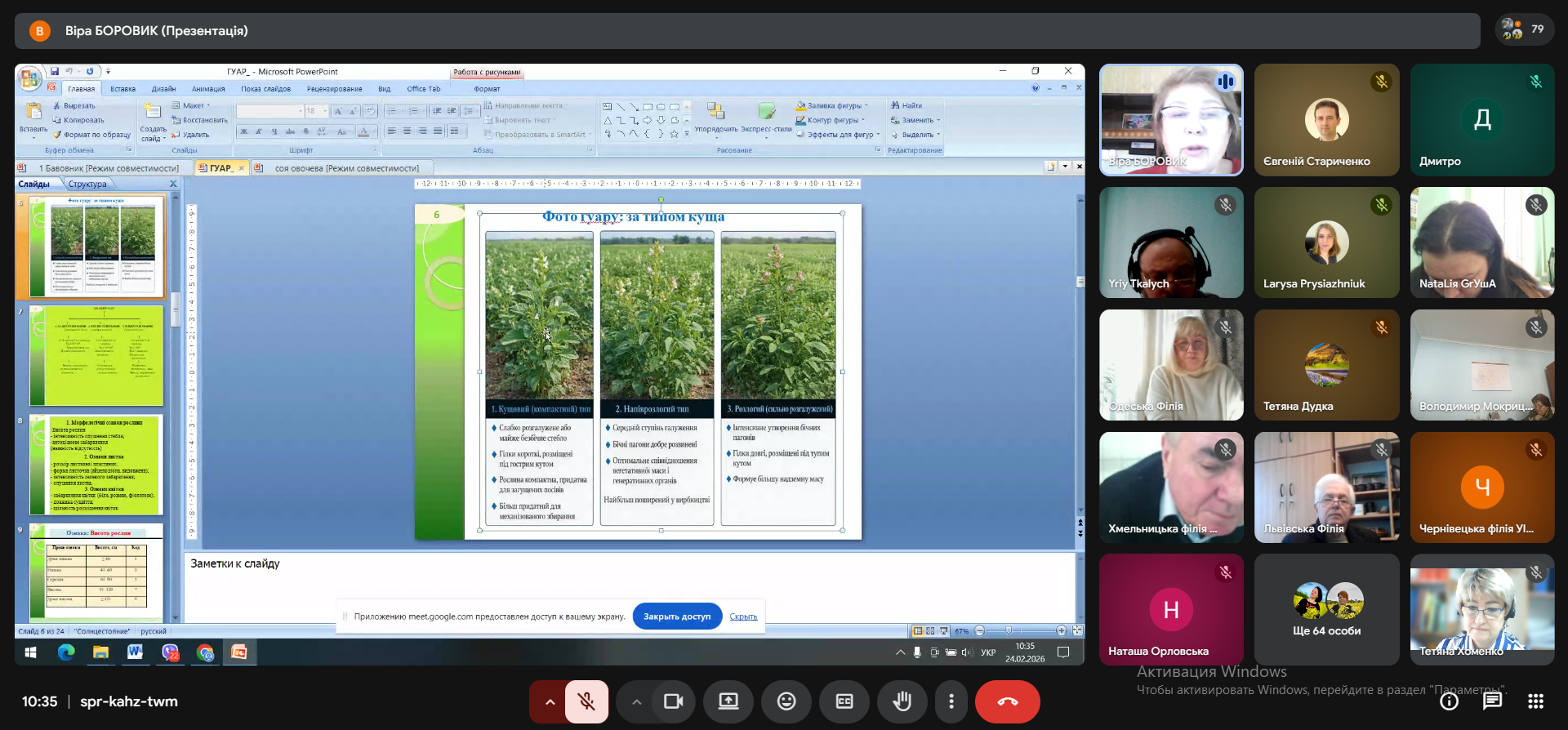
Task: Switch to the Вставка ribbon tab
Action: (x=122, y=89)
